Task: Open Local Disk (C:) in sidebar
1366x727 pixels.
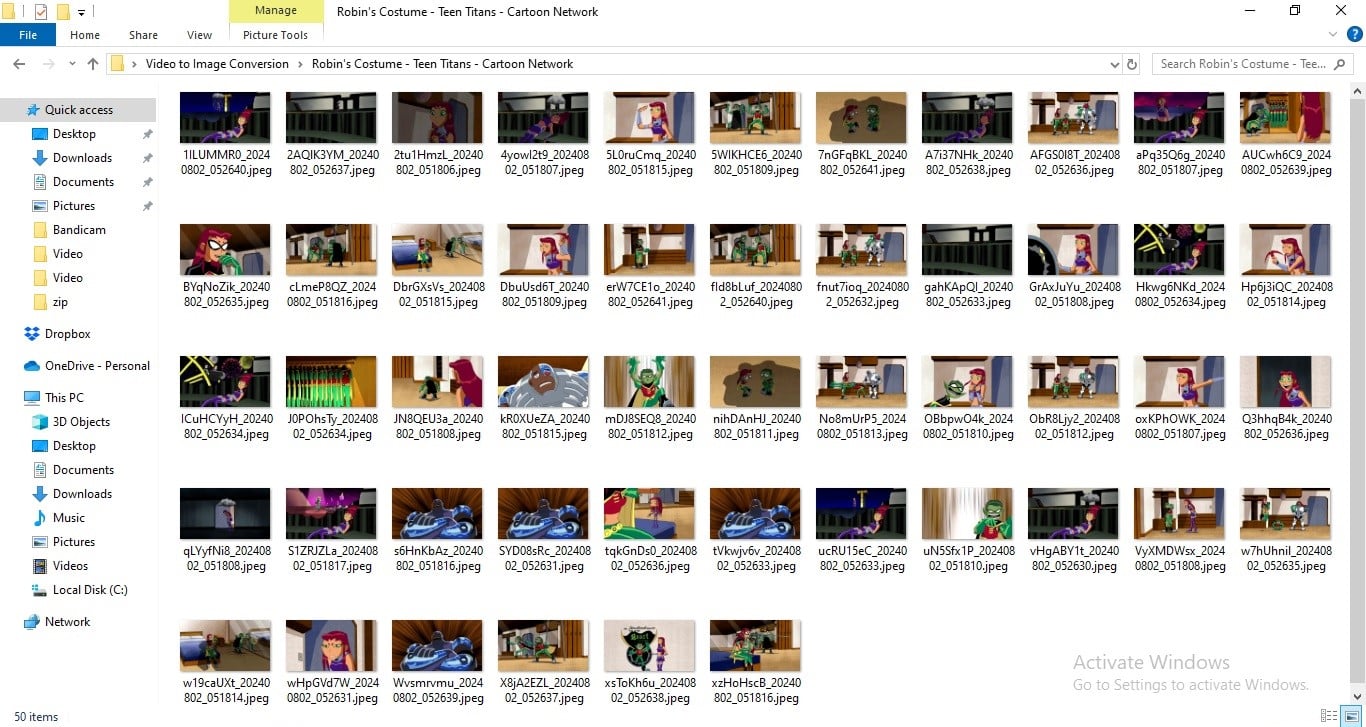Action: coord(90,590)
